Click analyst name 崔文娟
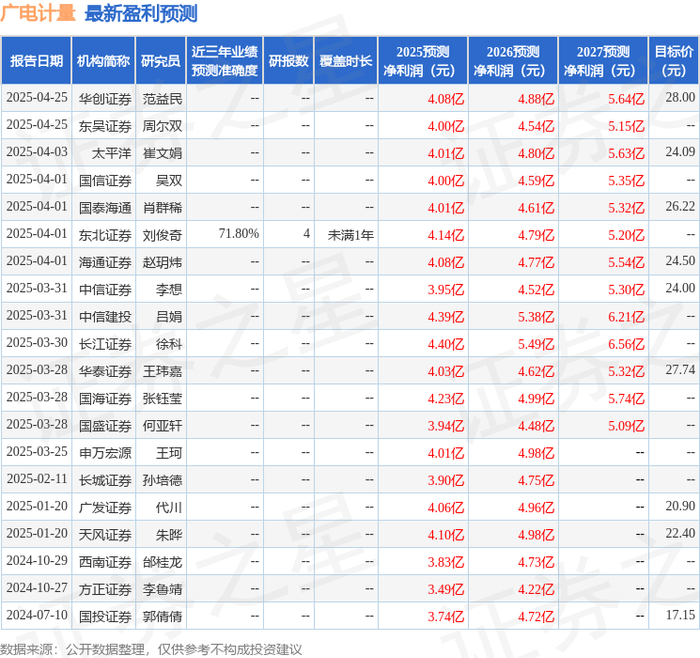The width and height of the screenshot is (700, 658). coord(162,153)
